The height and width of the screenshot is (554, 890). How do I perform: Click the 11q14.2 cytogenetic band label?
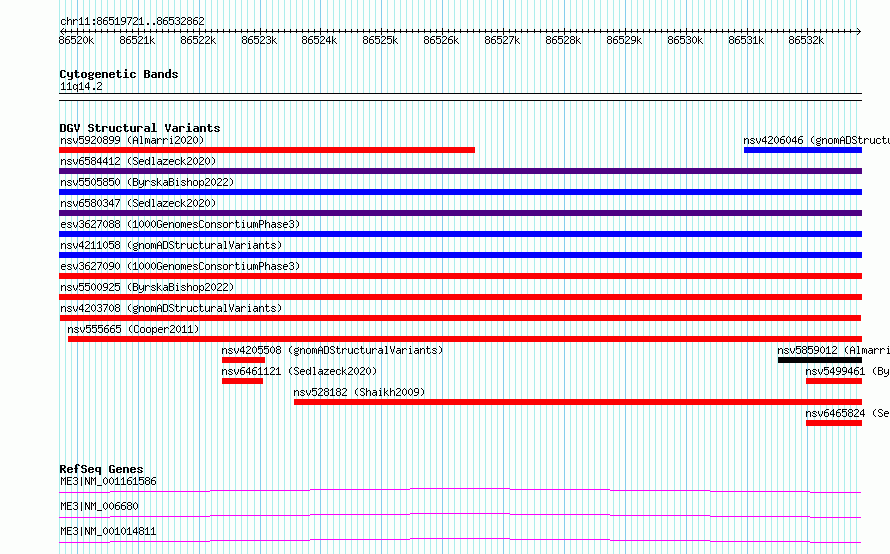tap(81, 86)
